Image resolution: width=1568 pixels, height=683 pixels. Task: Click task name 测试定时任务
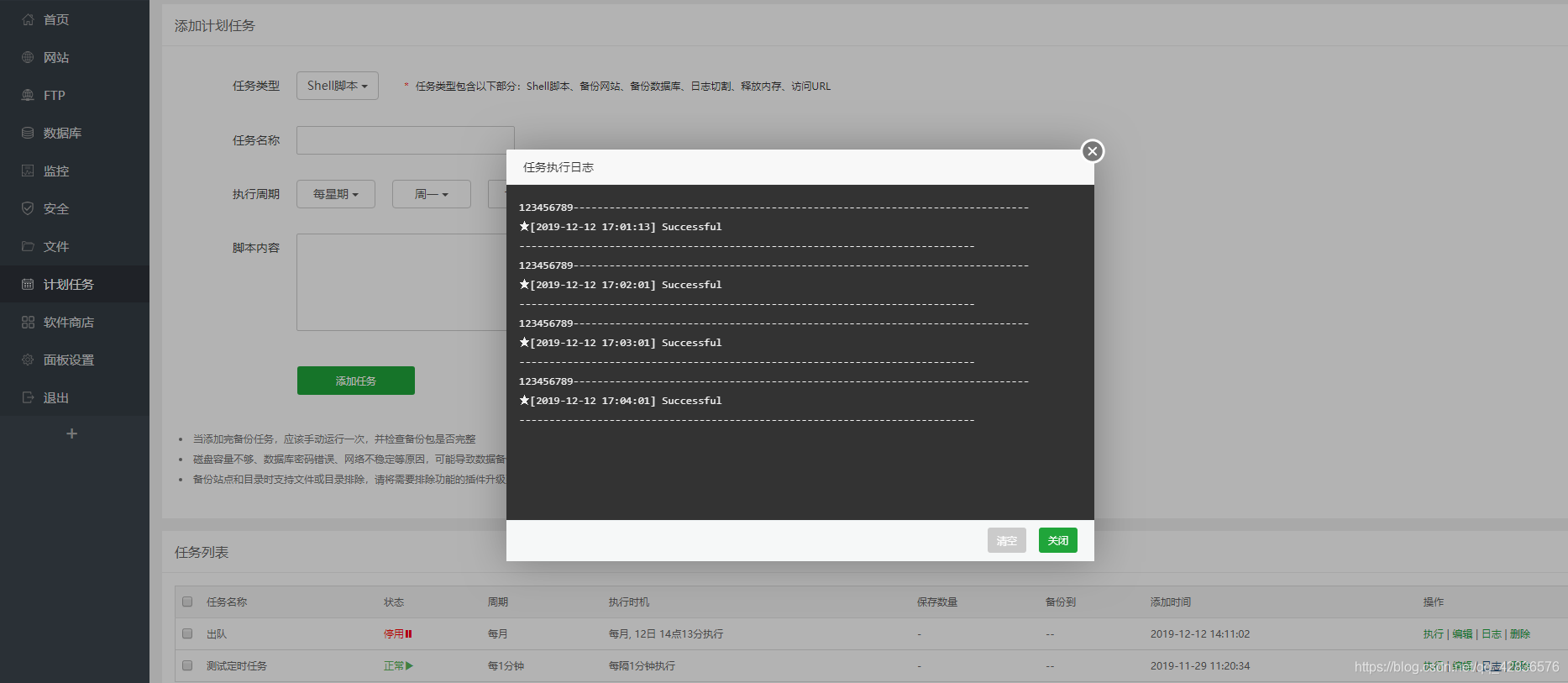pyautogui.click(x=237, y=666)
